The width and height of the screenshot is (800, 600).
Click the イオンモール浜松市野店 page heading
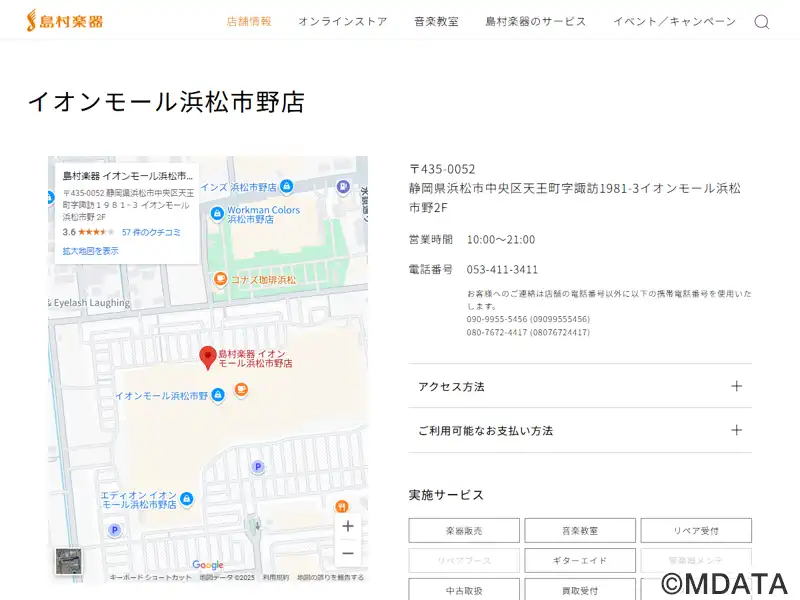[166, 102]
